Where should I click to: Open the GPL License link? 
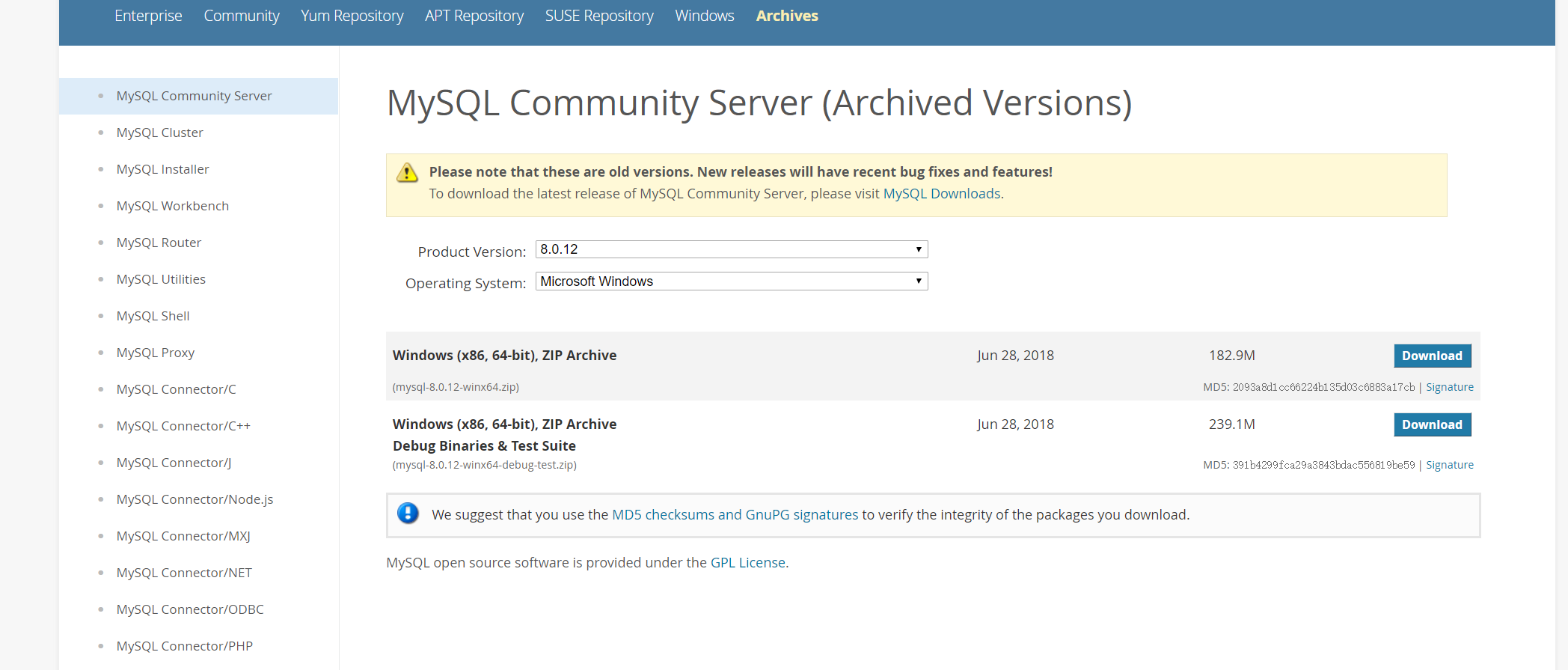pos(747,563)
